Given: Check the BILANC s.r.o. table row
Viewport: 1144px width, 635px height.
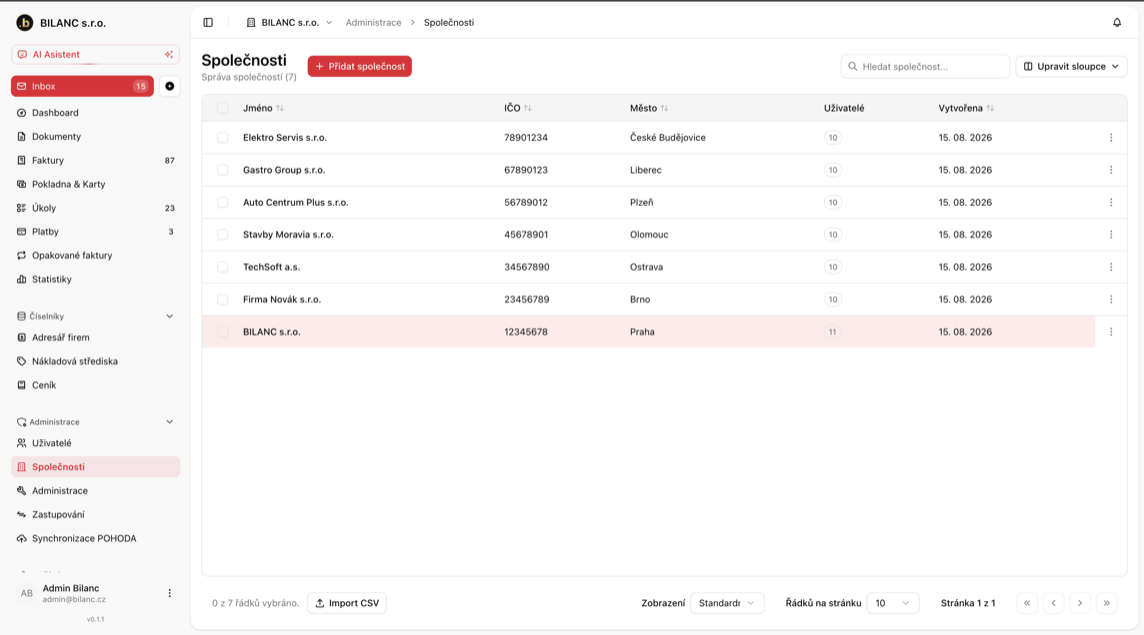Looking at the screenshot, I should (223, 331).
